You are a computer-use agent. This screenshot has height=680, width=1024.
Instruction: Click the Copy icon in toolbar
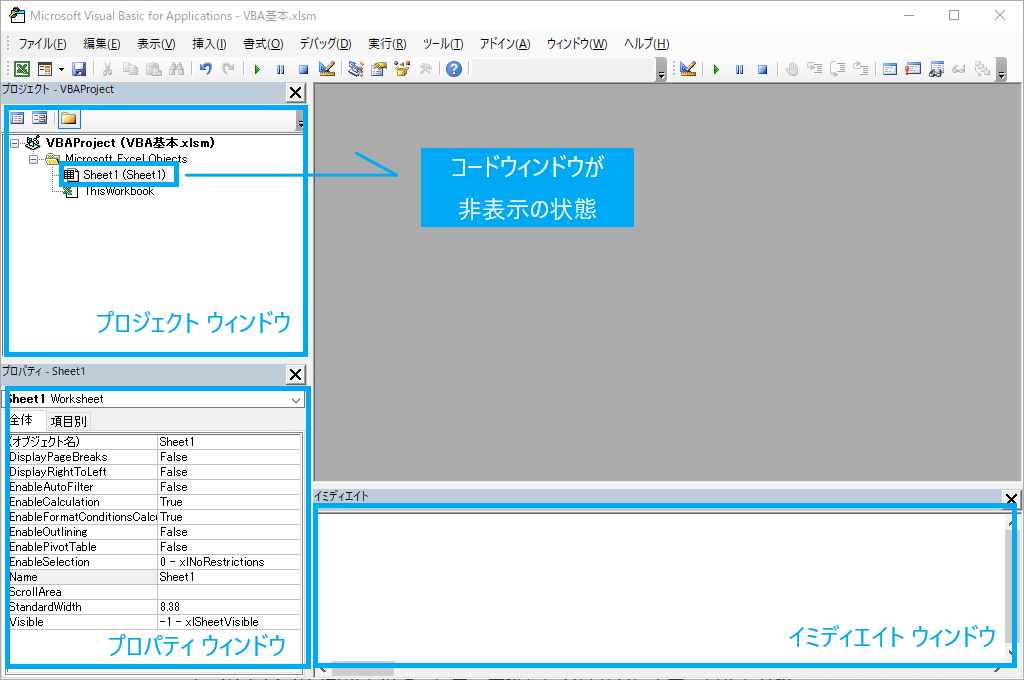point(131,69)
